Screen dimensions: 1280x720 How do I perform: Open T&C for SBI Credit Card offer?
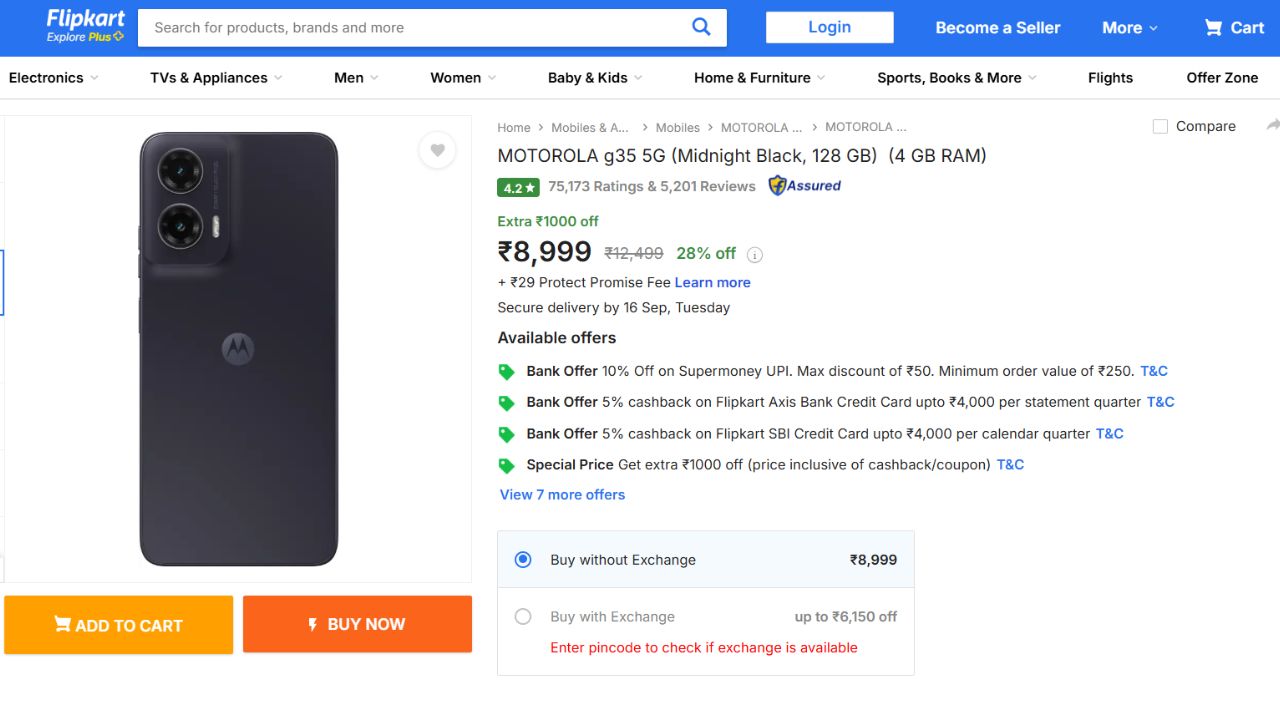[1110, 434]
